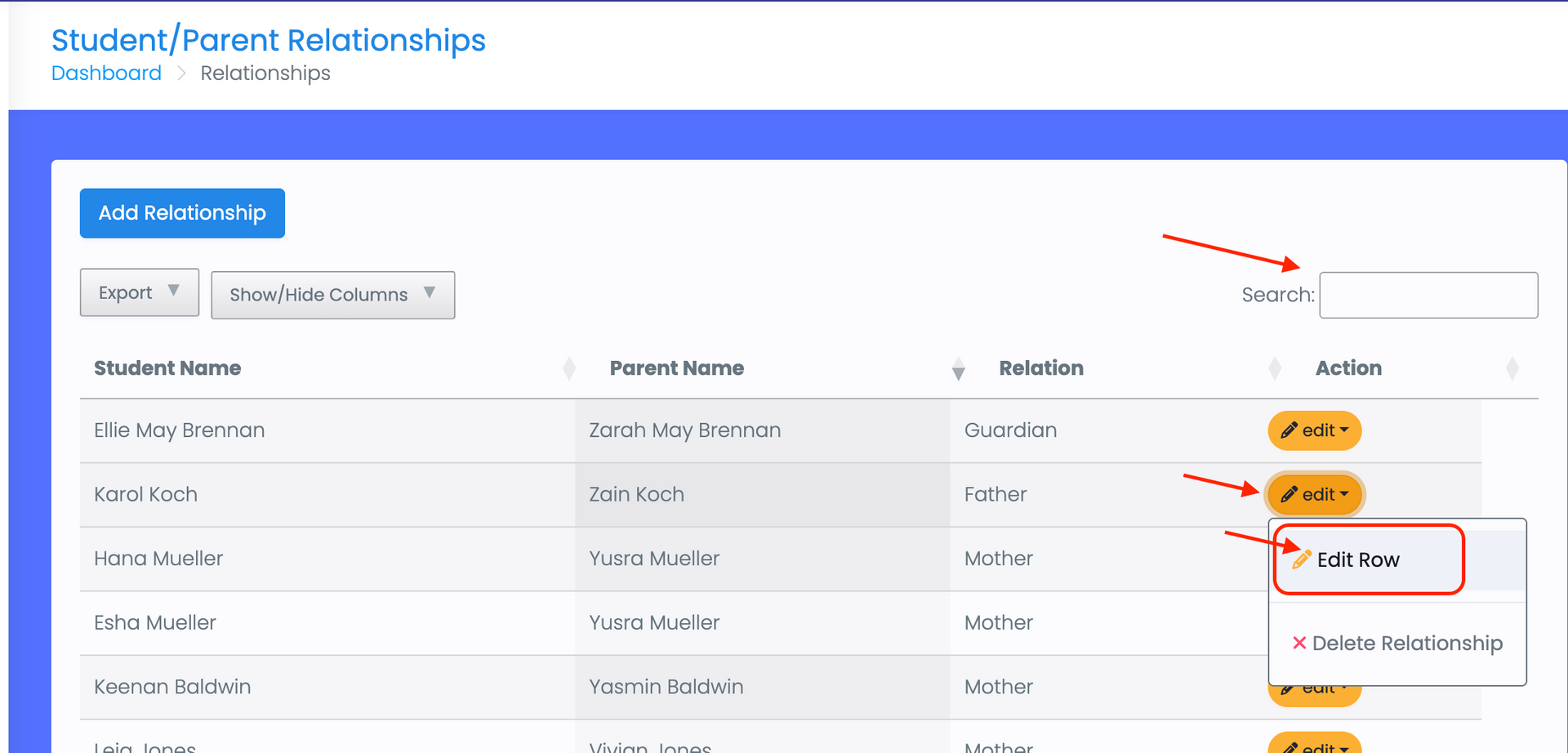Click the pencil icon on Karol Koch's edit button
1568x753 pixels.
(x=1290, y=494)
